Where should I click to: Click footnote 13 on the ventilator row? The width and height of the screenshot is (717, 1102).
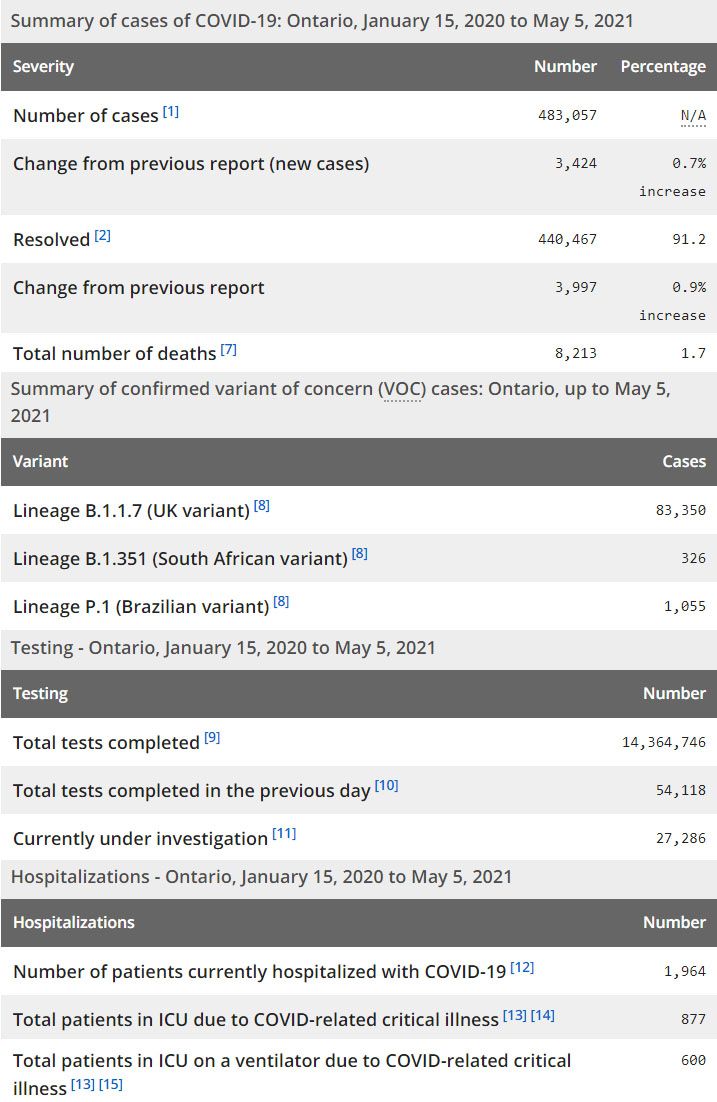tap(83, 1084)
